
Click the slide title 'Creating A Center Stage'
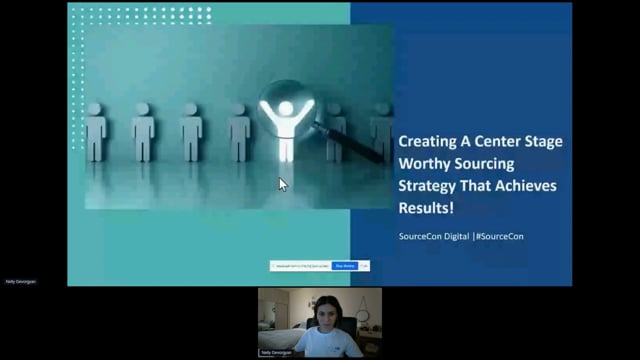(480, 141)
